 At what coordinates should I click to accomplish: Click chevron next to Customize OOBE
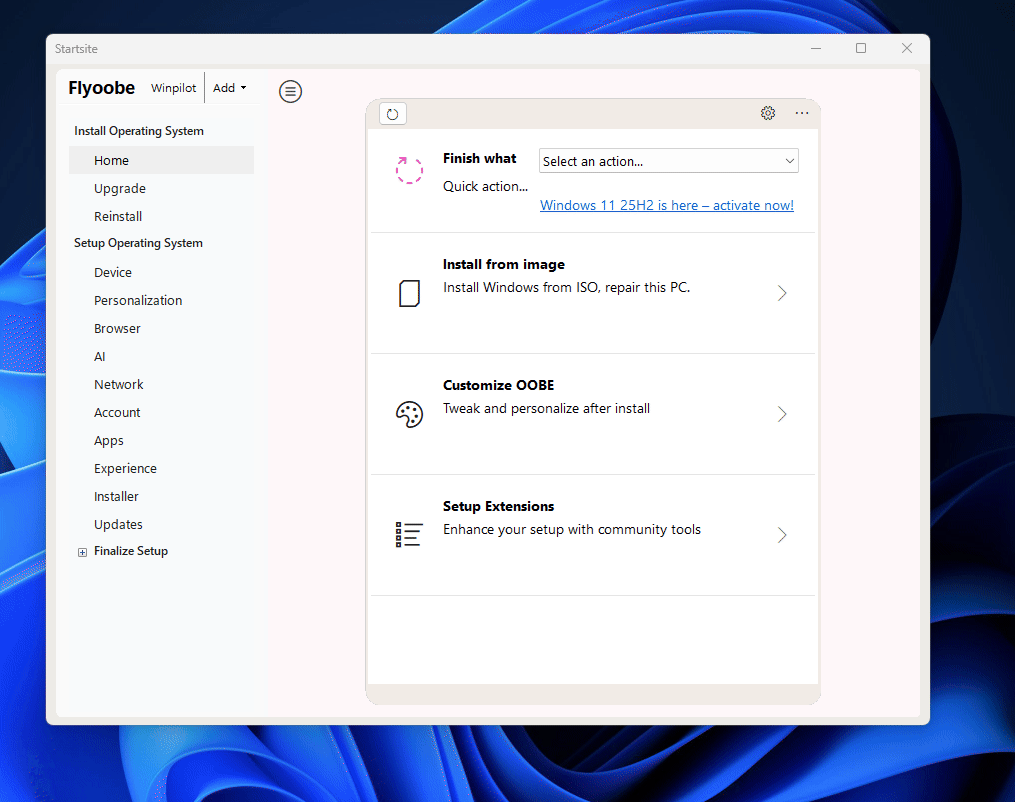tap(782, 414)
